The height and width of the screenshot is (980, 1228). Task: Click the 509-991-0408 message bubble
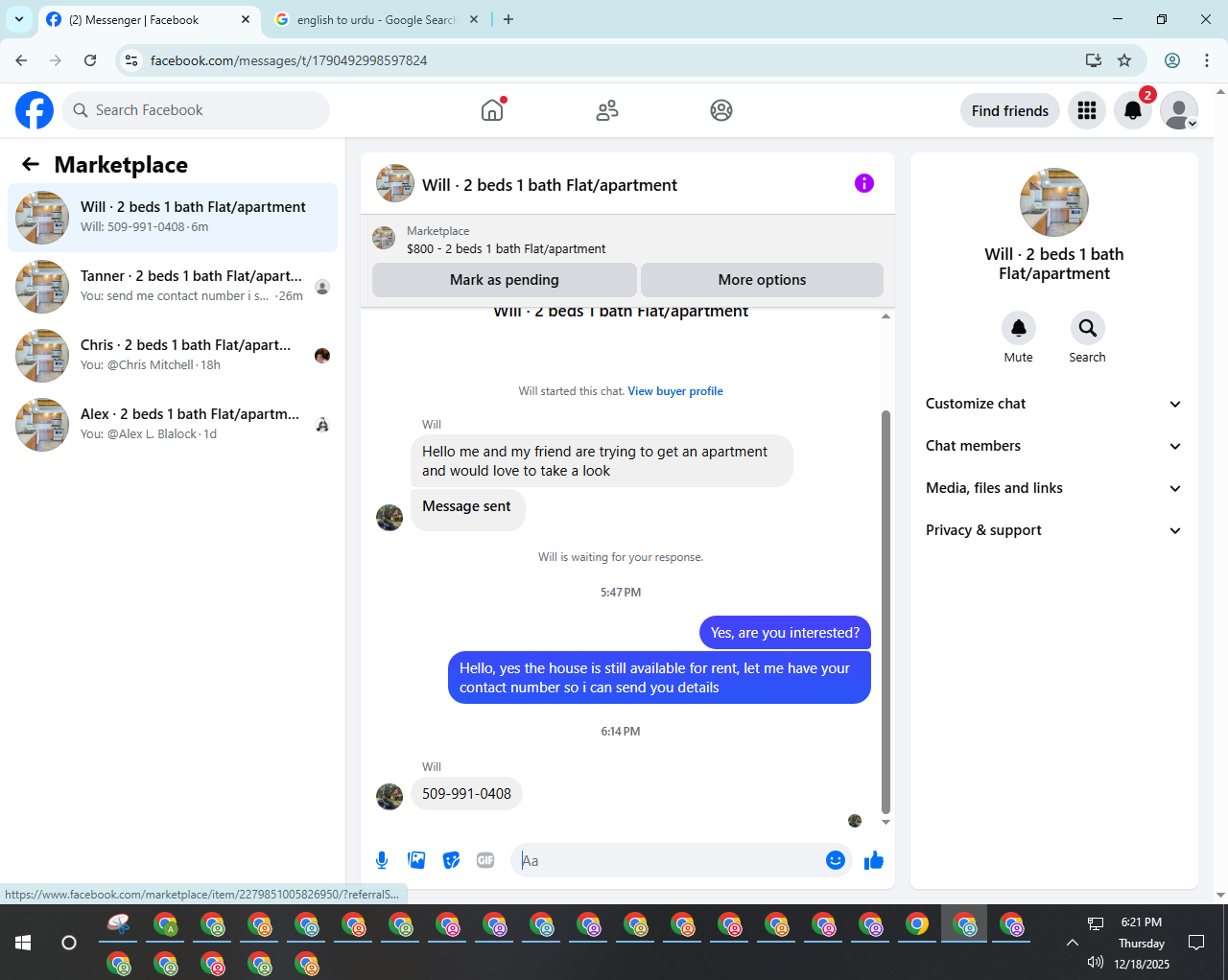coord(466,794)
